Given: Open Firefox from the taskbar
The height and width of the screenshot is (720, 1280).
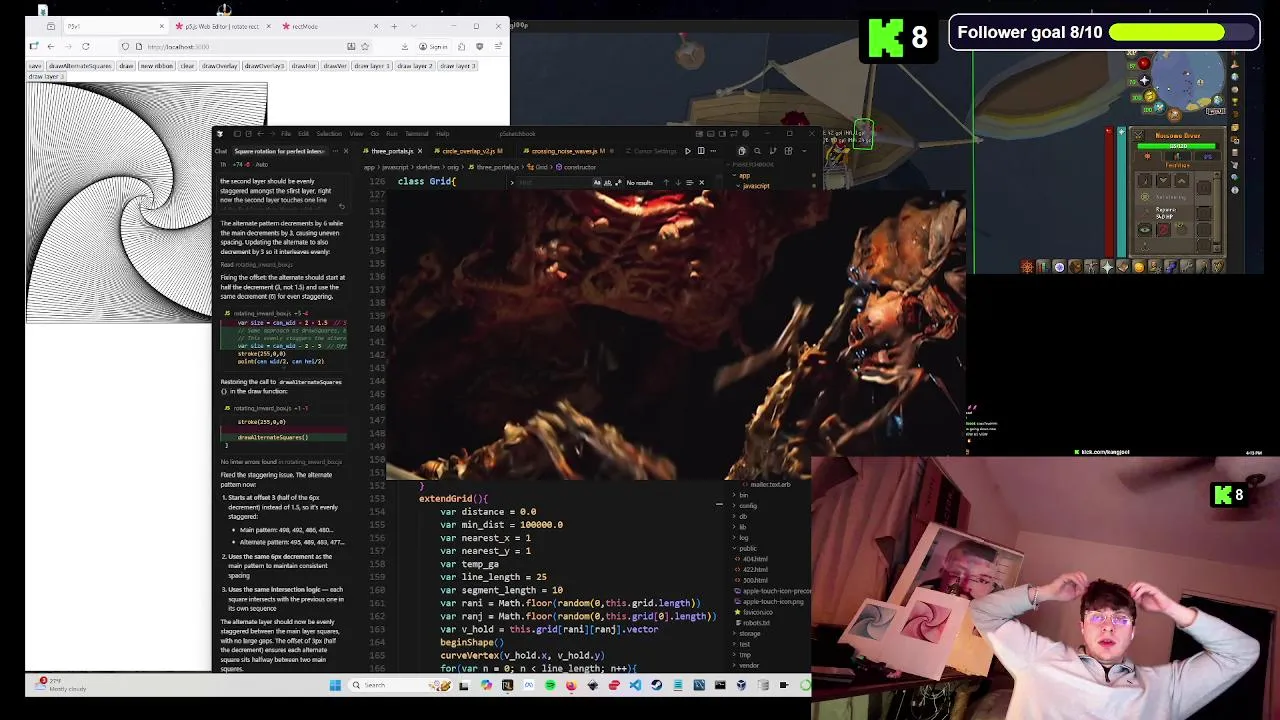Looking at the screenshot, I should (571, 685).
